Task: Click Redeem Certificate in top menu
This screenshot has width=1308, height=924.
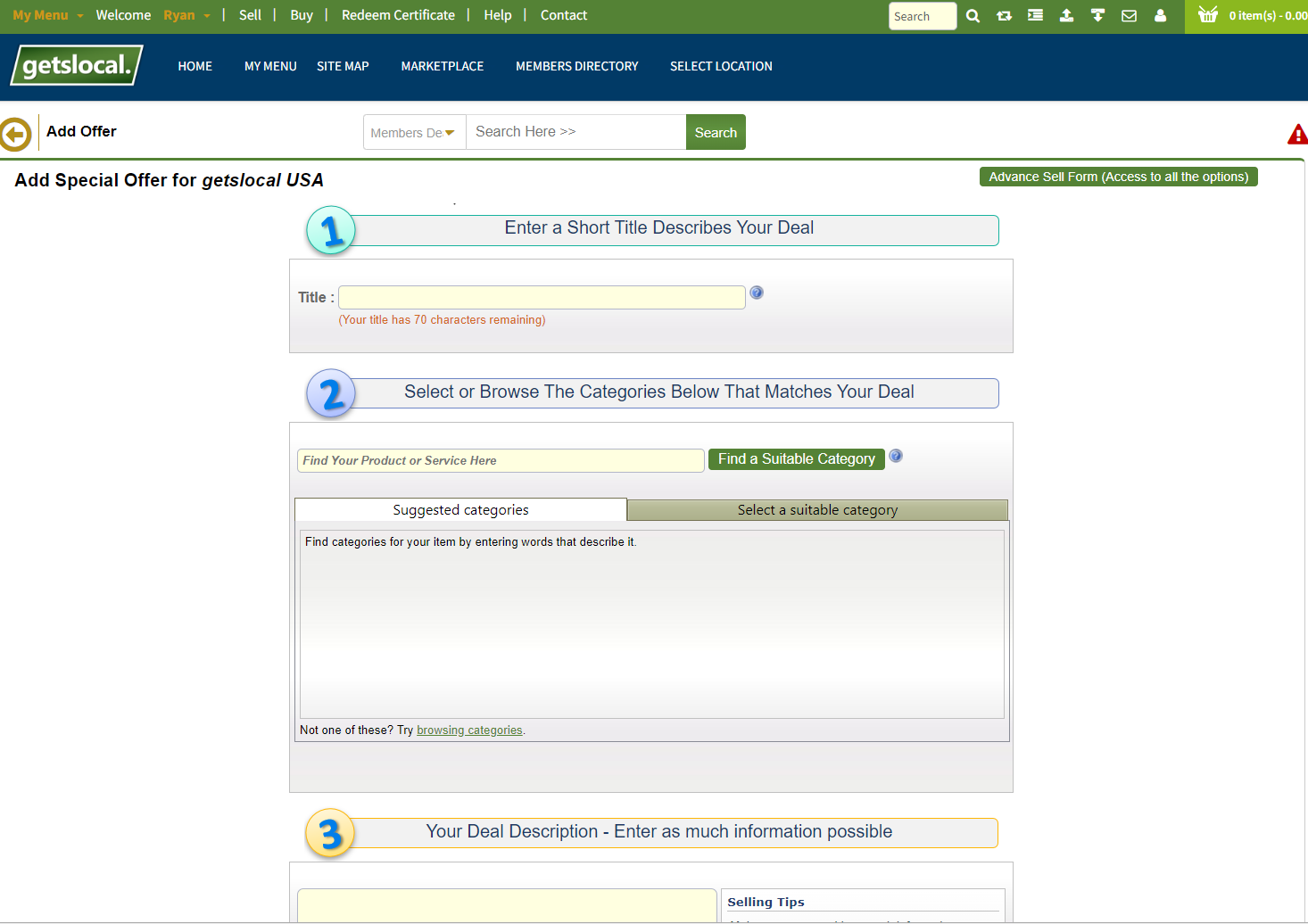Action: tap(398, 15)
